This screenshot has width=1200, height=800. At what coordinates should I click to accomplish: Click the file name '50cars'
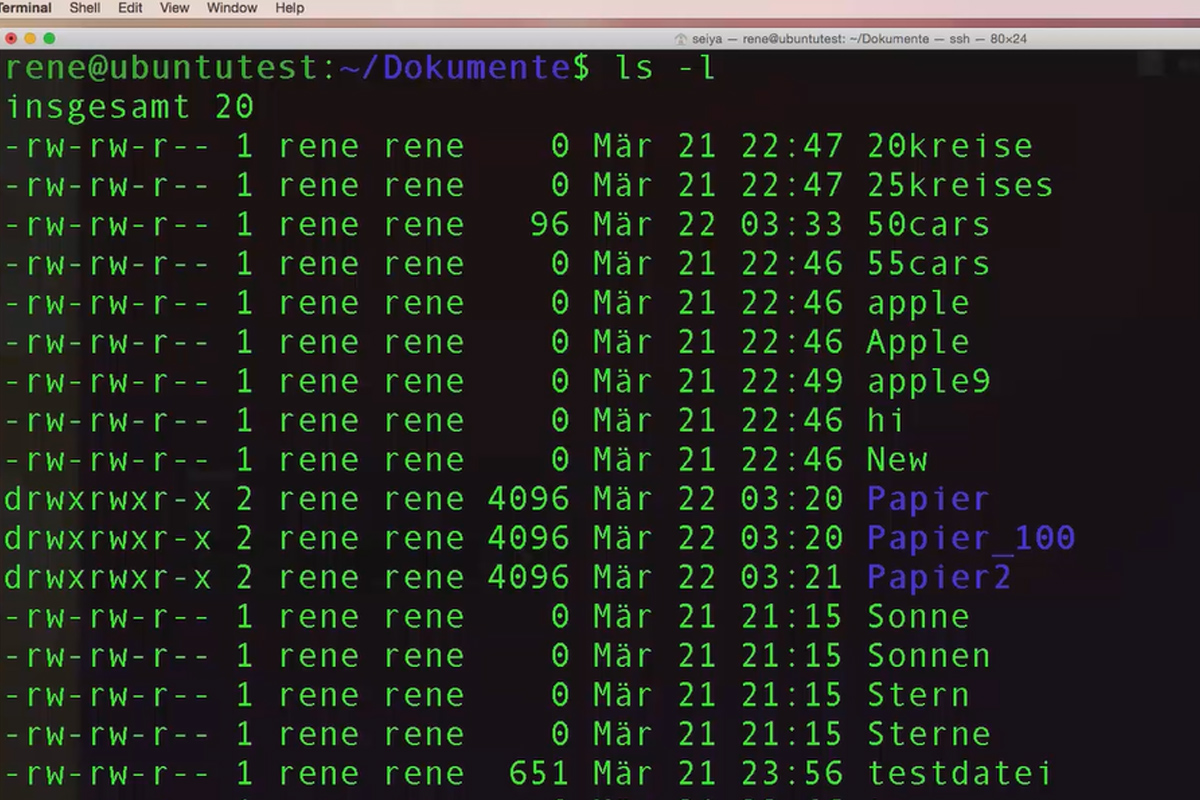(x=929, y=224)
